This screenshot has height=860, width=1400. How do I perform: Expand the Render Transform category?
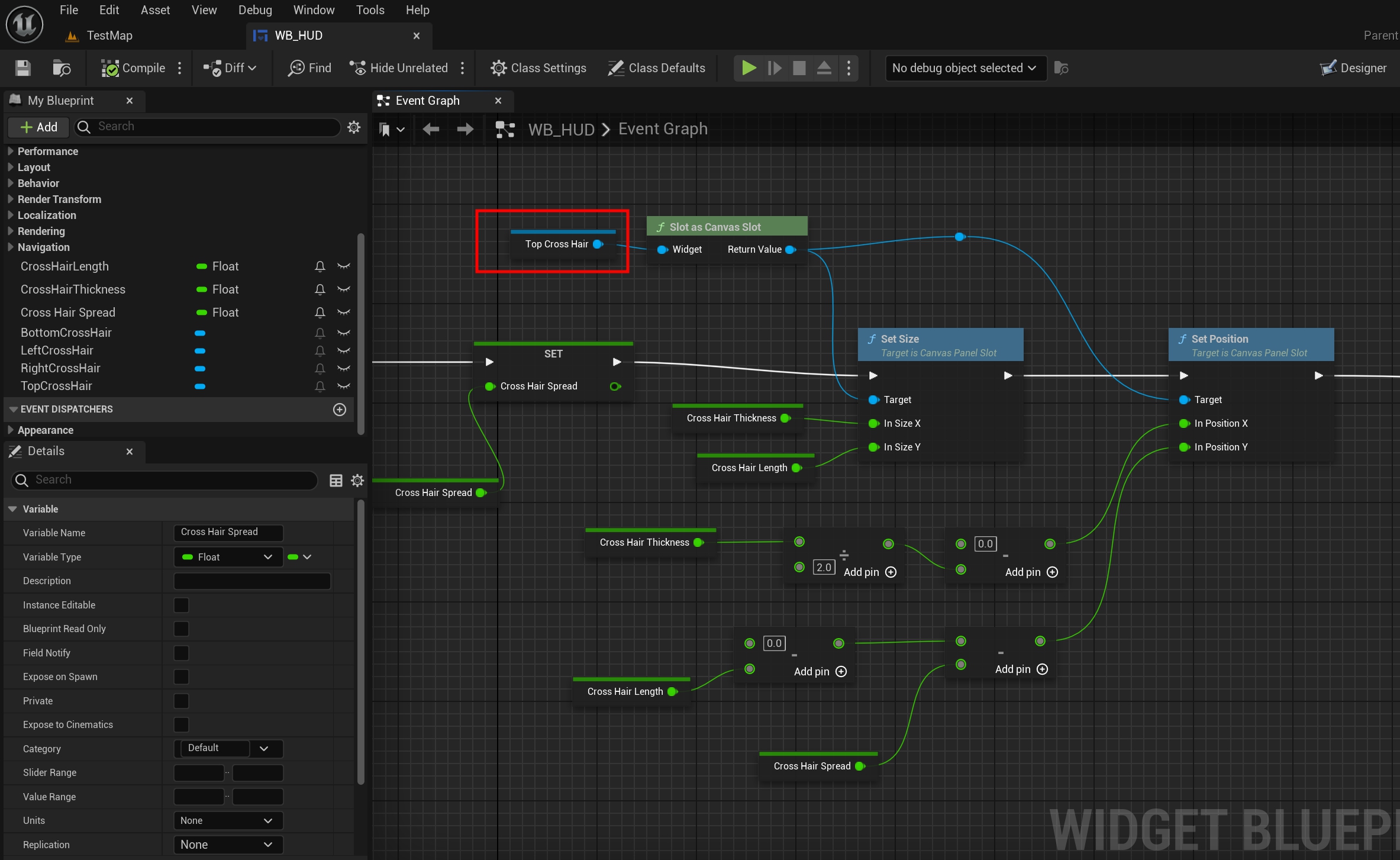(59, 199)
